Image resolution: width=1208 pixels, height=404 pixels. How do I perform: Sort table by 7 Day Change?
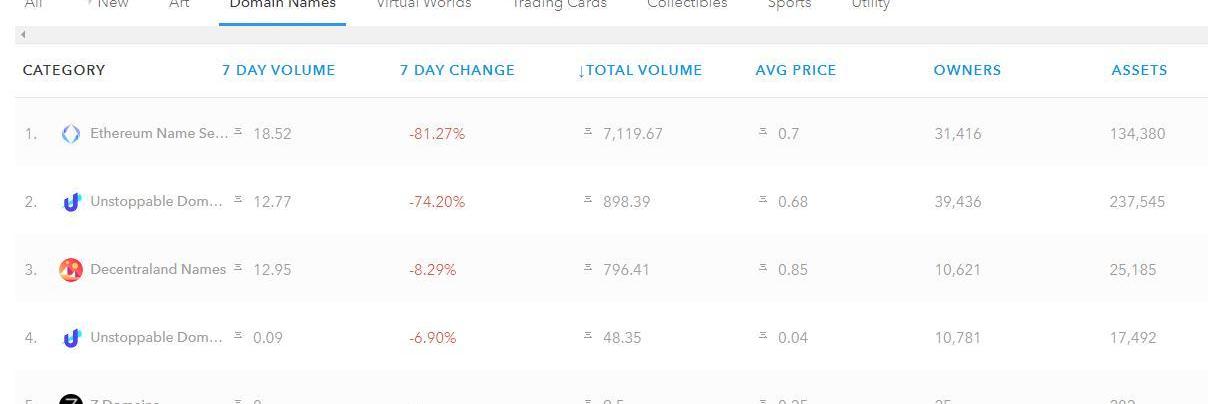[457, 70]
